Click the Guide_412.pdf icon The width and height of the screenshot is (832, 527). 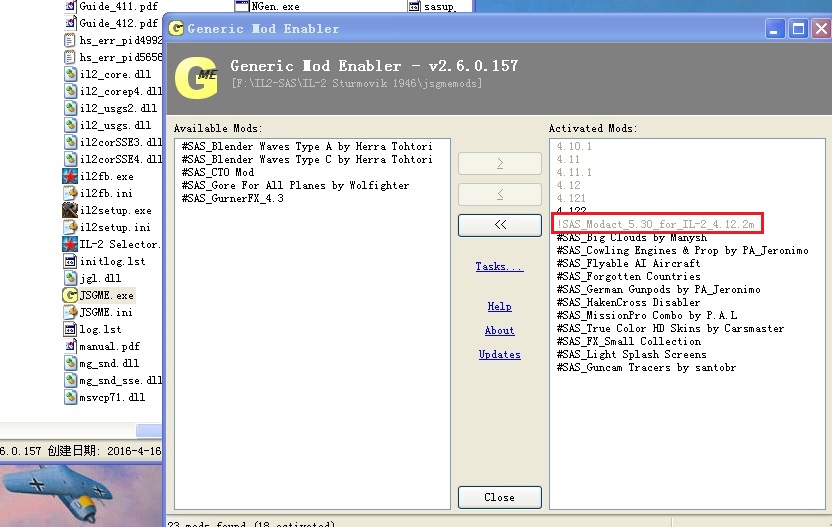tap(71, 23)
